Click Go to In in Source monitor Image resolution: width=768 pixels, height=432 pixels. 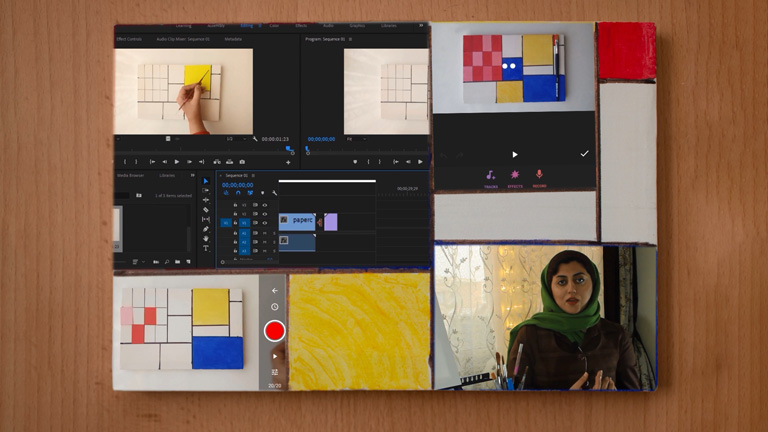pyautogui.click(x=152, y=162)
